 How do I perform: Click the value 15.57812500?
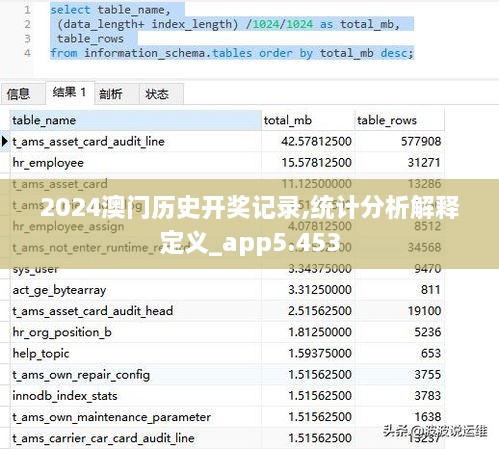(x=317, y=163)
